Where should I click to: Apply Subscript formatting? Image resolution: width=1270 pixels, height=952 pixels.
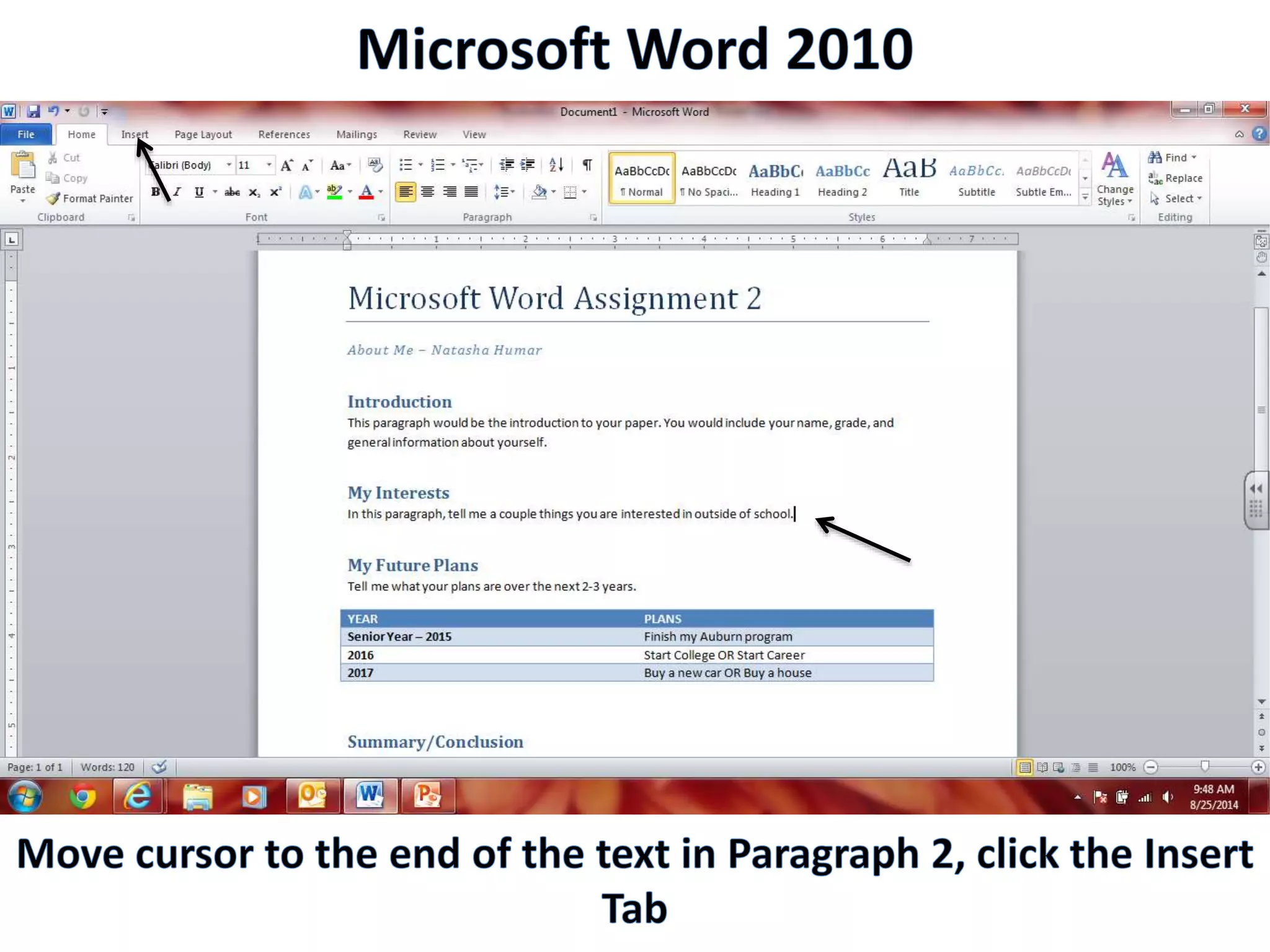coord(254,192)
